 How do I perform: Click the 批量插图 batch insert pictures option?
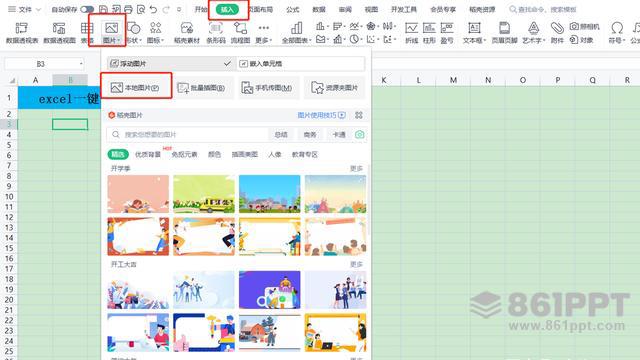[x=202, y=88]
